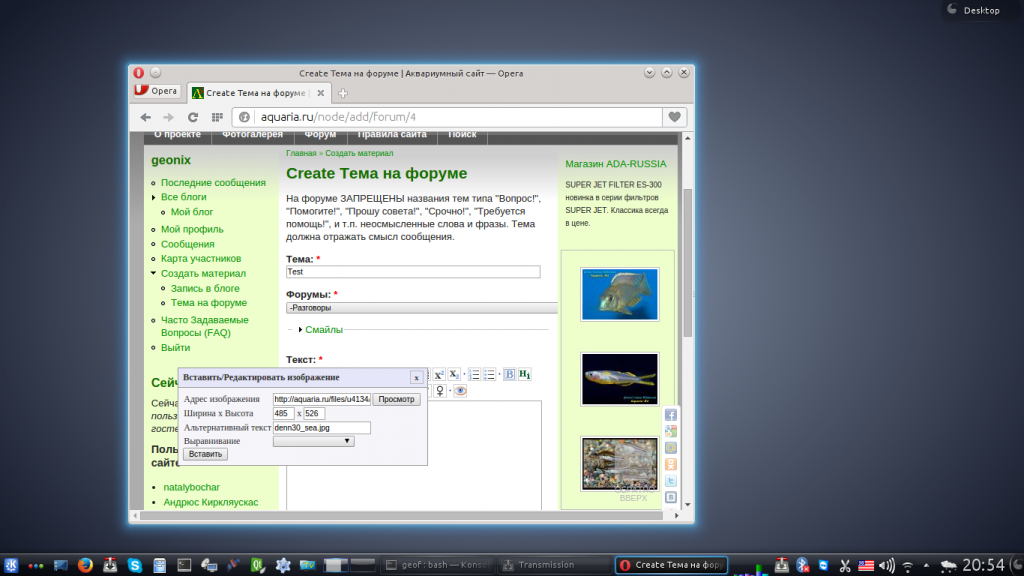Open the volume control in system tray
This screenshot has width=1024, height=576.
pyautogui.click(x=886, y=566)
